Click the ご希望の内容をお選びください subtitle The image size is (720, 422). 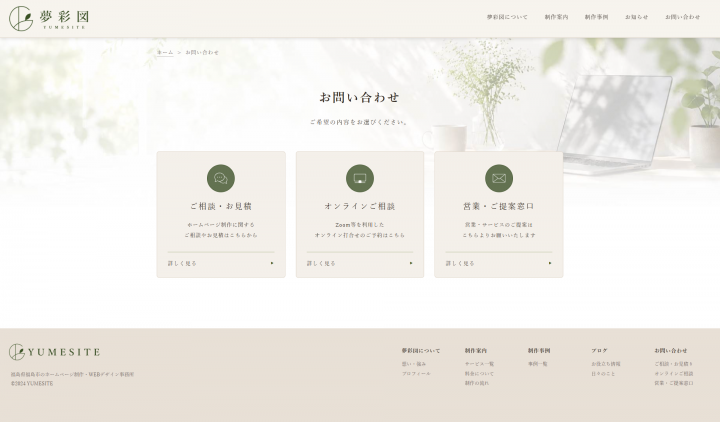coord(359,122)
